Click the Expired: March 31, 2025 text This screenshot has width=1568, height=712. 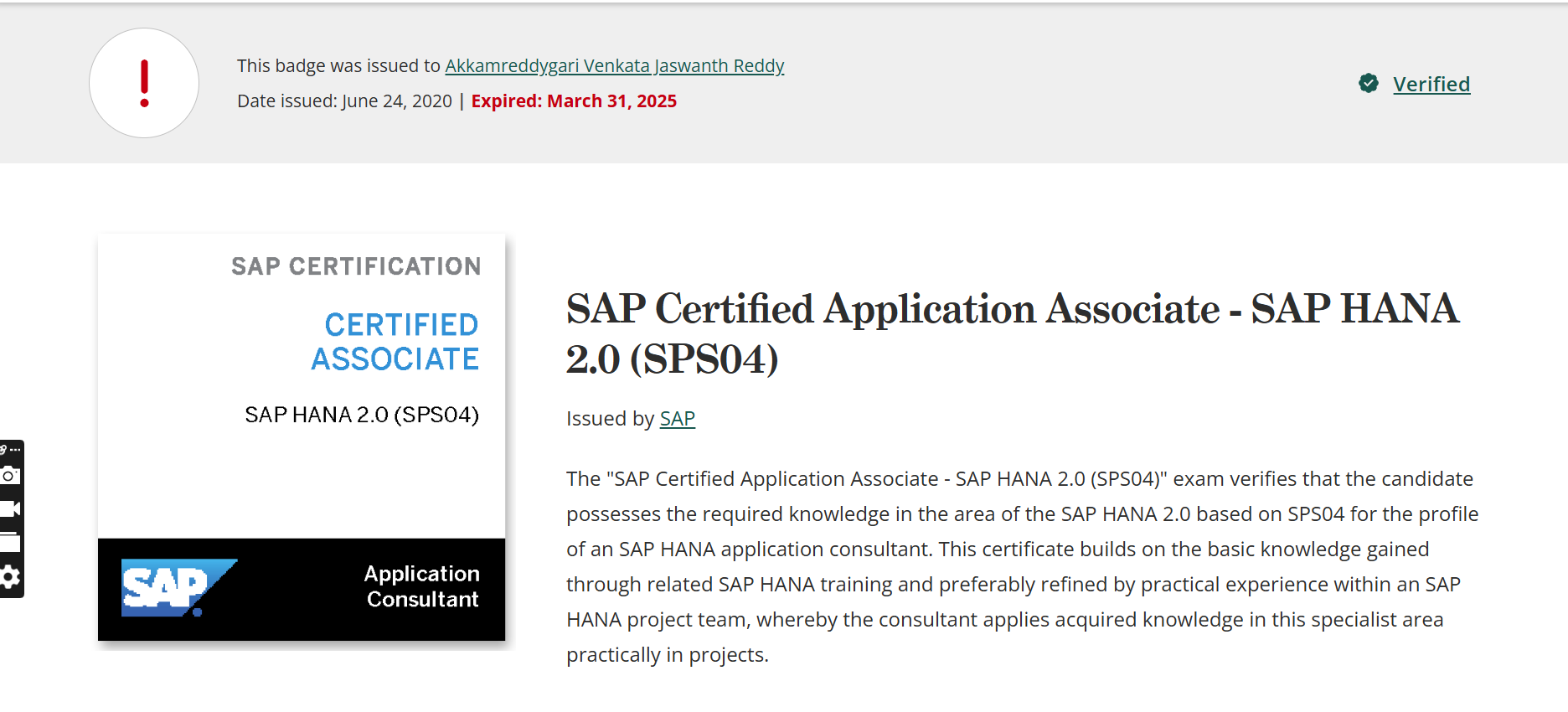click(574, 101)
